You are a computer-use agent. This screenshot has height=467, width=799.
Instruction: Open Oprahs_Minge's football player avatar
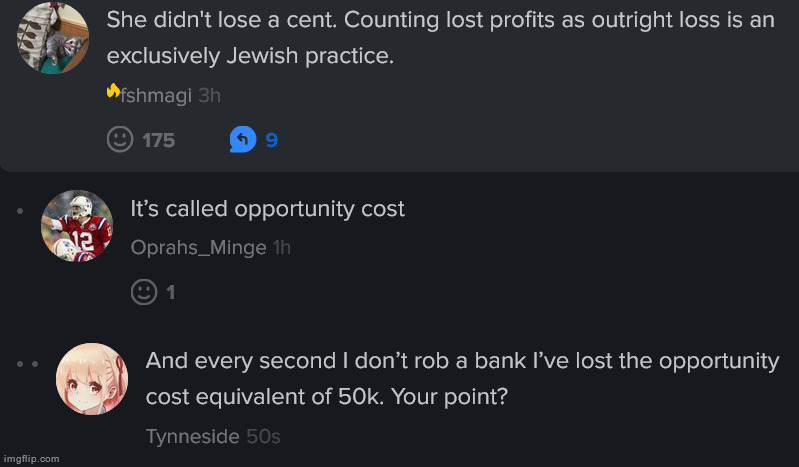click(77, 226)
